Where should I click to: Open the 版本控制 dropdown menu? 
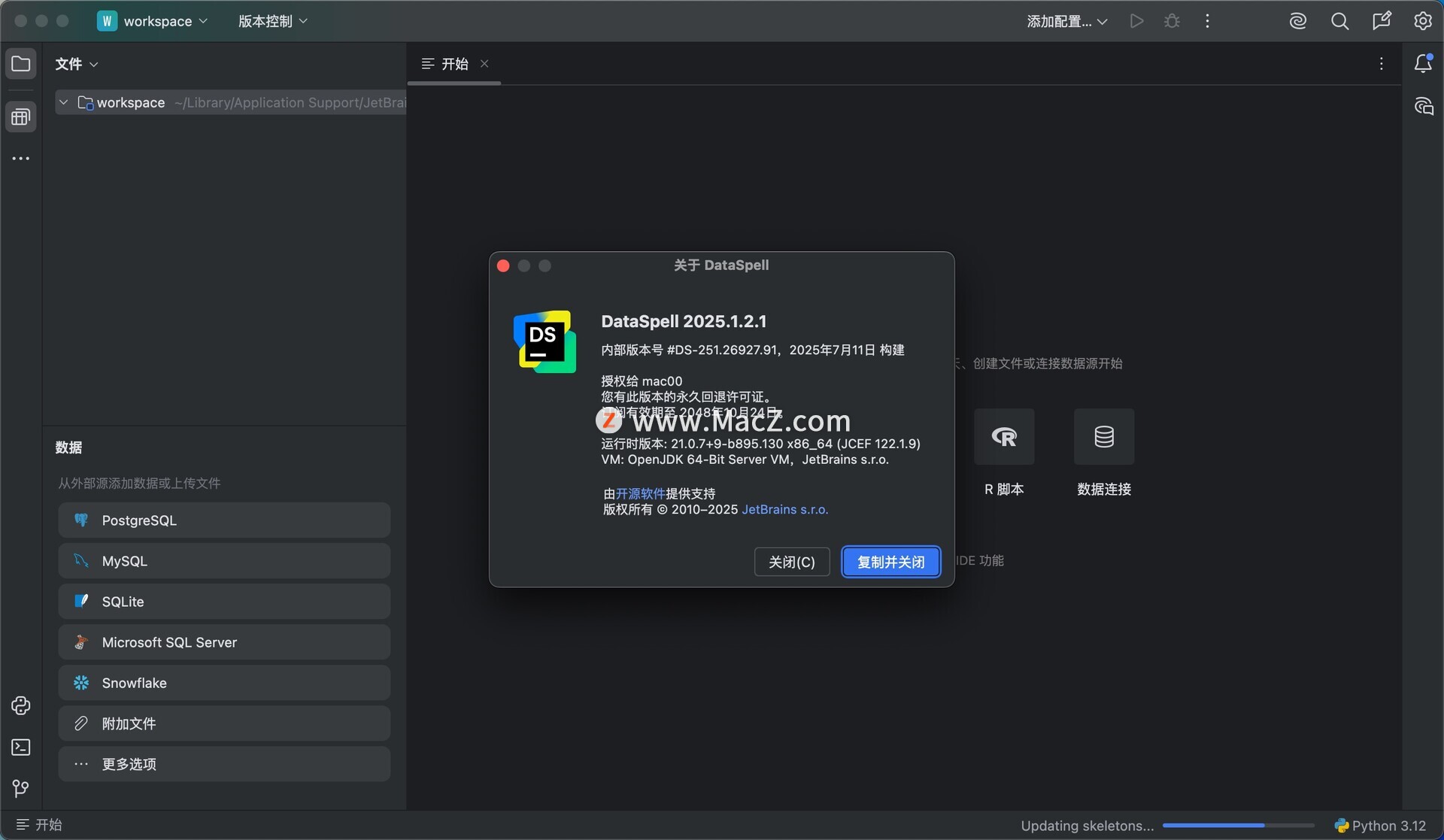[273, 21]
